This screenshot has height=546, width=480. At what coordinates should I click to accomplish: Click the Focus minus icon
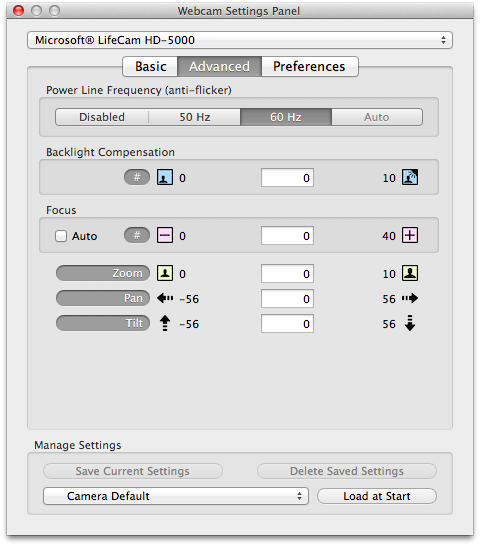[x=165, y=235]
